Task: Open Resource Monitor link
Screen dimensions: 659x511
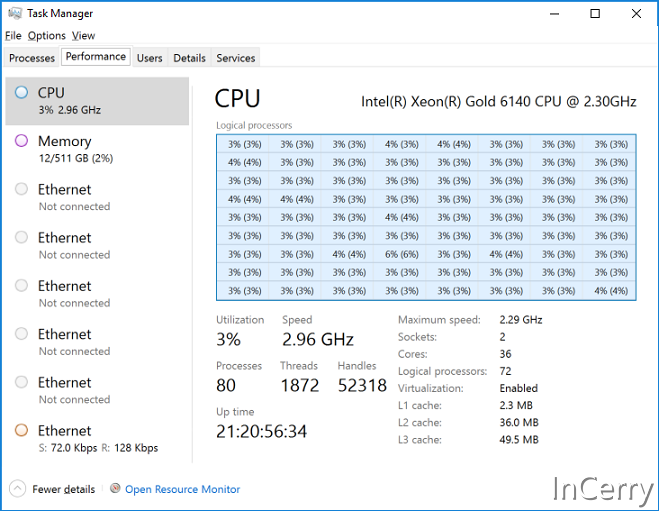Action: tap(182, 490)
